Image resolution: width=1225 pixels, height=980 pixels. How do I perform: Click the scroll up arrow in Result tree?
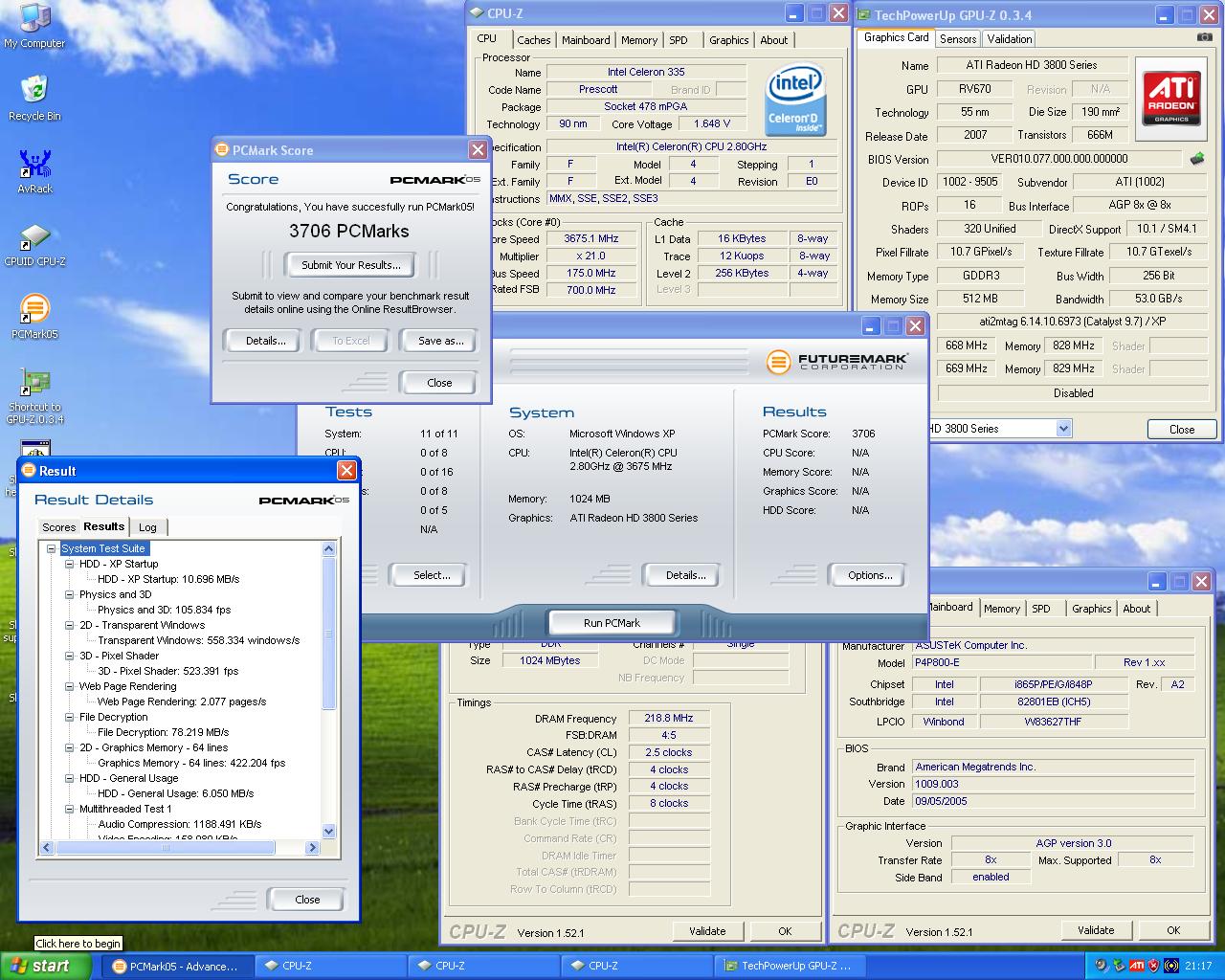point(329,549)
